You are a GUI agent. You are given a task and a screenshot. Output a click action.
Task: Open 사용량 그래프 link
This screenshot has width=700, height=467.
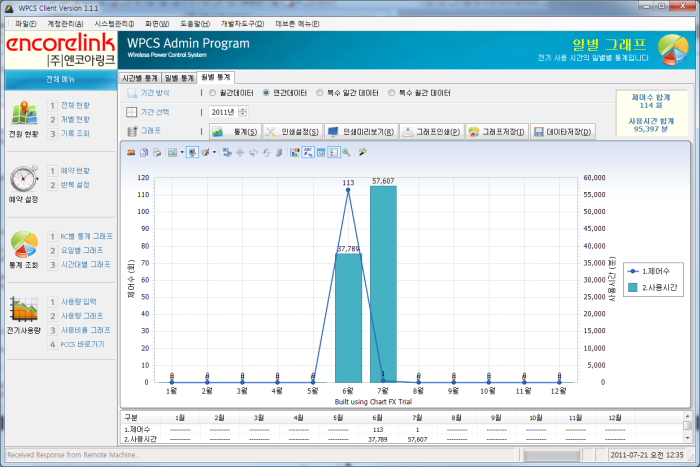[82, 316]
